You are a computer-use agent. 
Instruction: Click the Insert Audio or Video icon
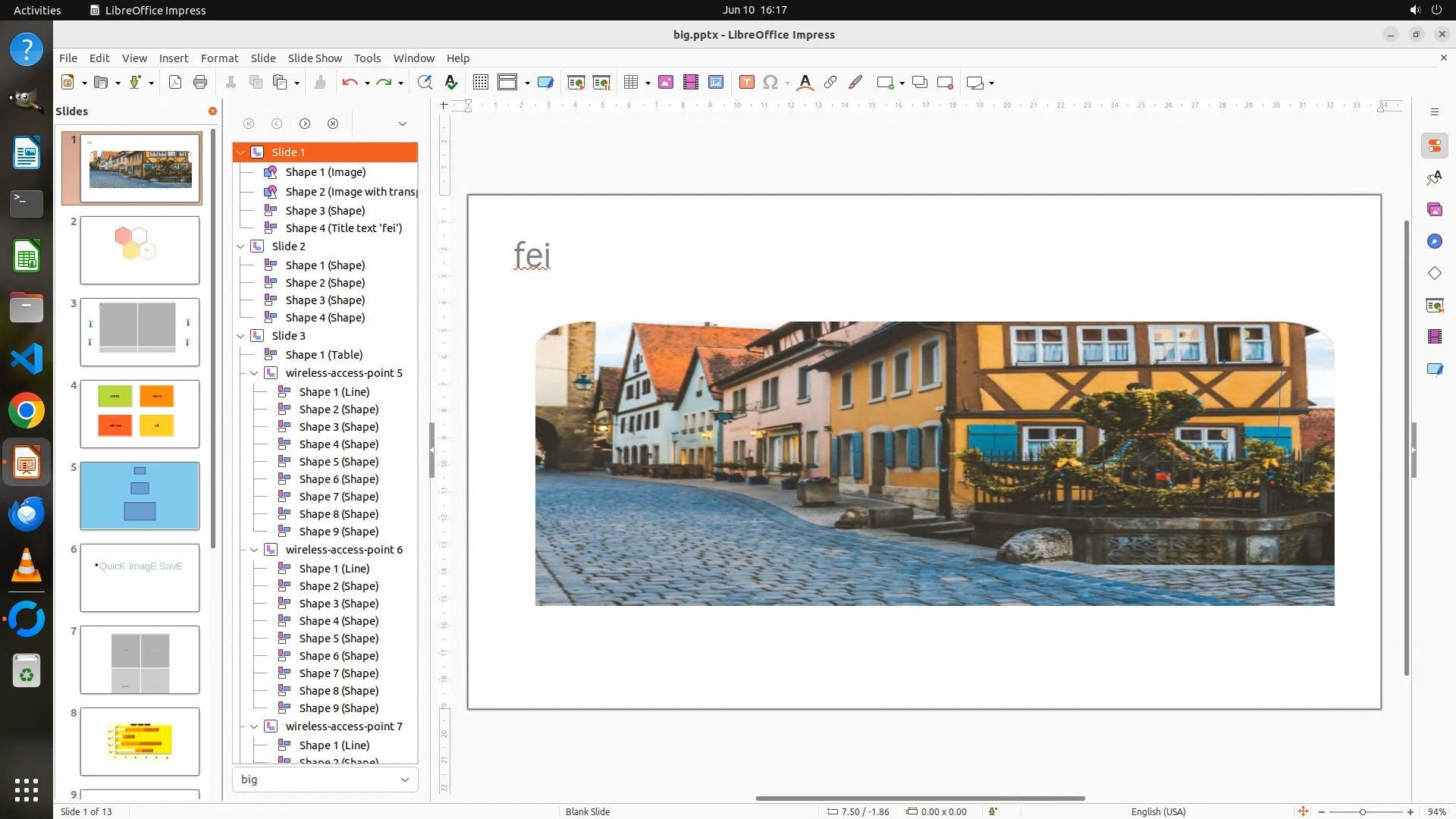point(690,83)
